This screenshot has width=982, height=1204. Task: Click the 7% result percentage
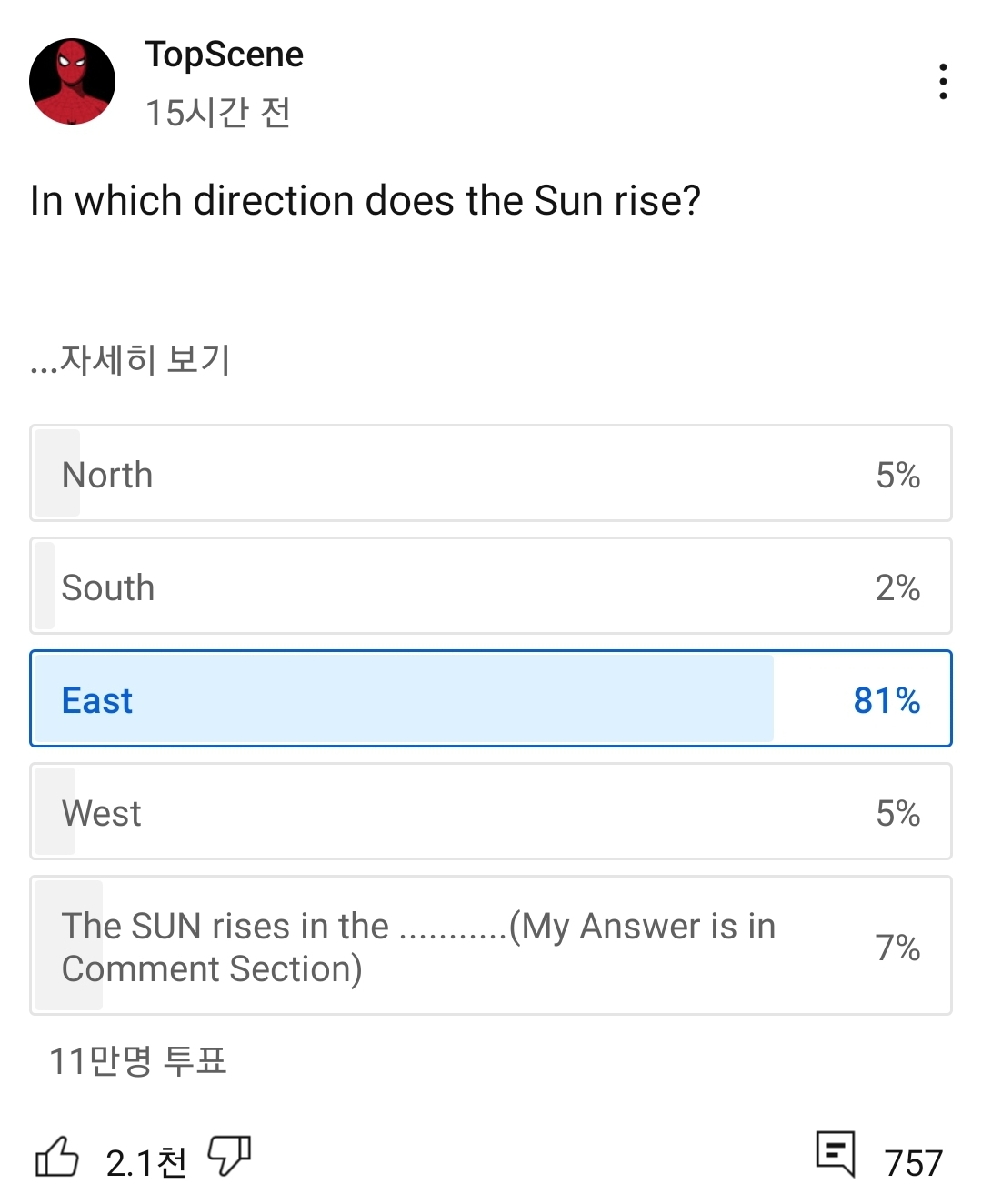coord(897,948)
